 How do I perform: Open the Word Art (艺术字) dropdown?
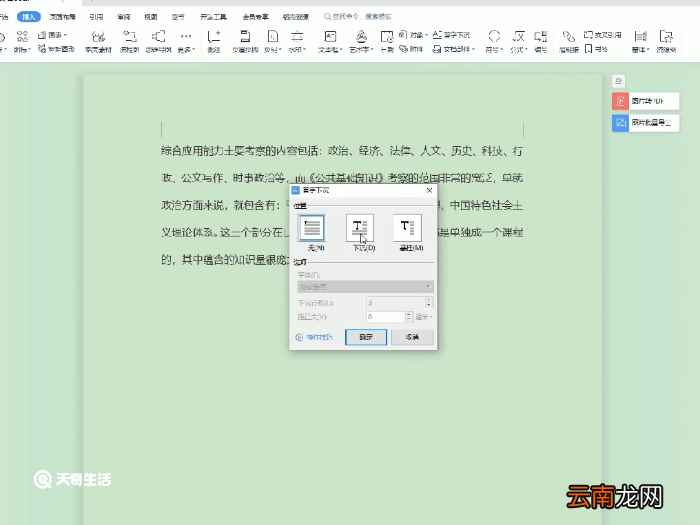click(x=361, y=41)
